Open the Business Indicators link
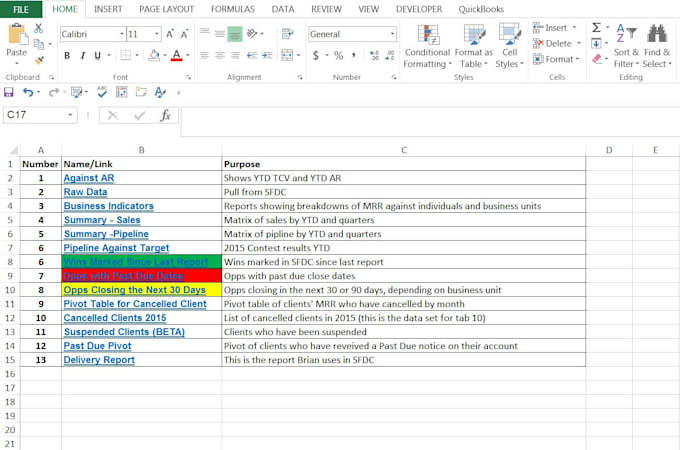Image resolution: width=680 pixels, height=450 pixels. (x=109, y=206)
